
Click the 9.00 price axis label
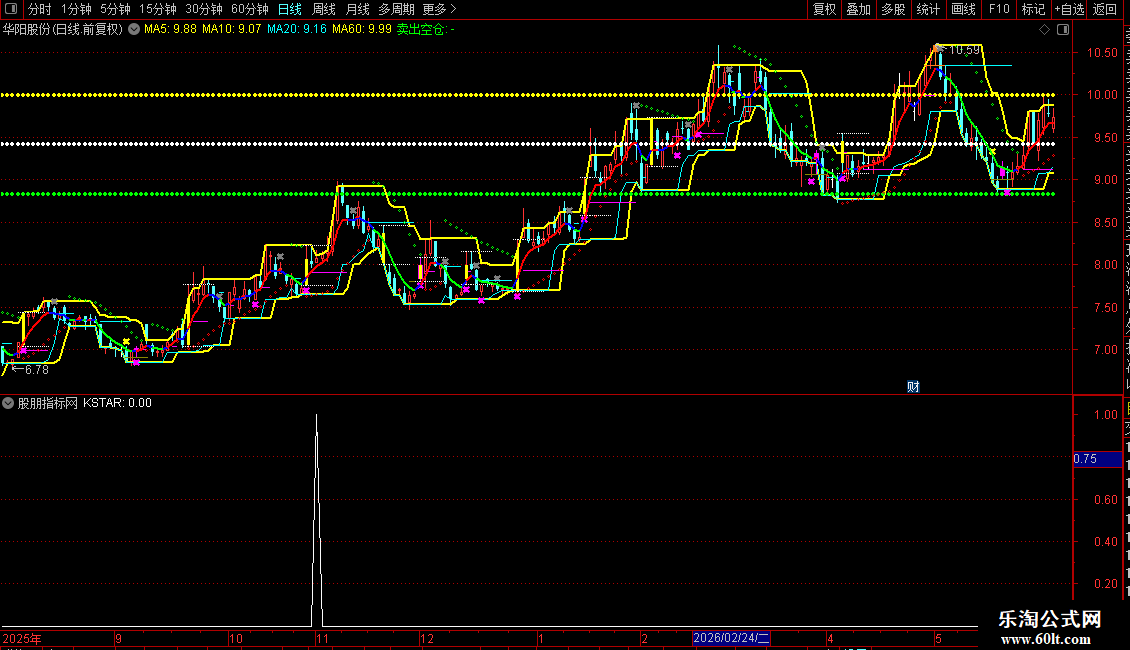(x=1105, y=180)
